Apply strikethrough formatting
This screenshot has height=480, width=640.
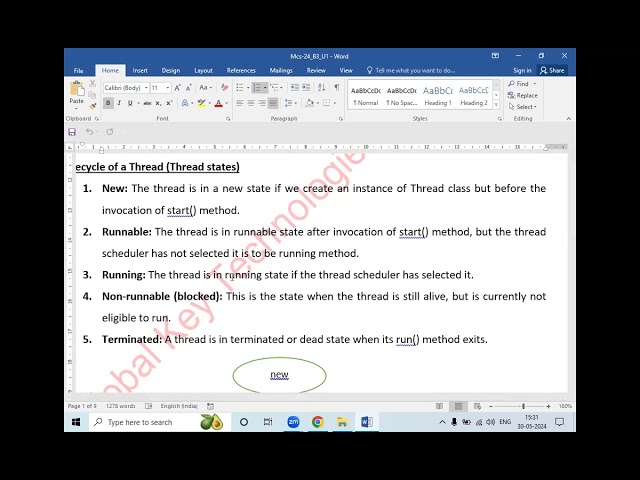coord(147,103)
